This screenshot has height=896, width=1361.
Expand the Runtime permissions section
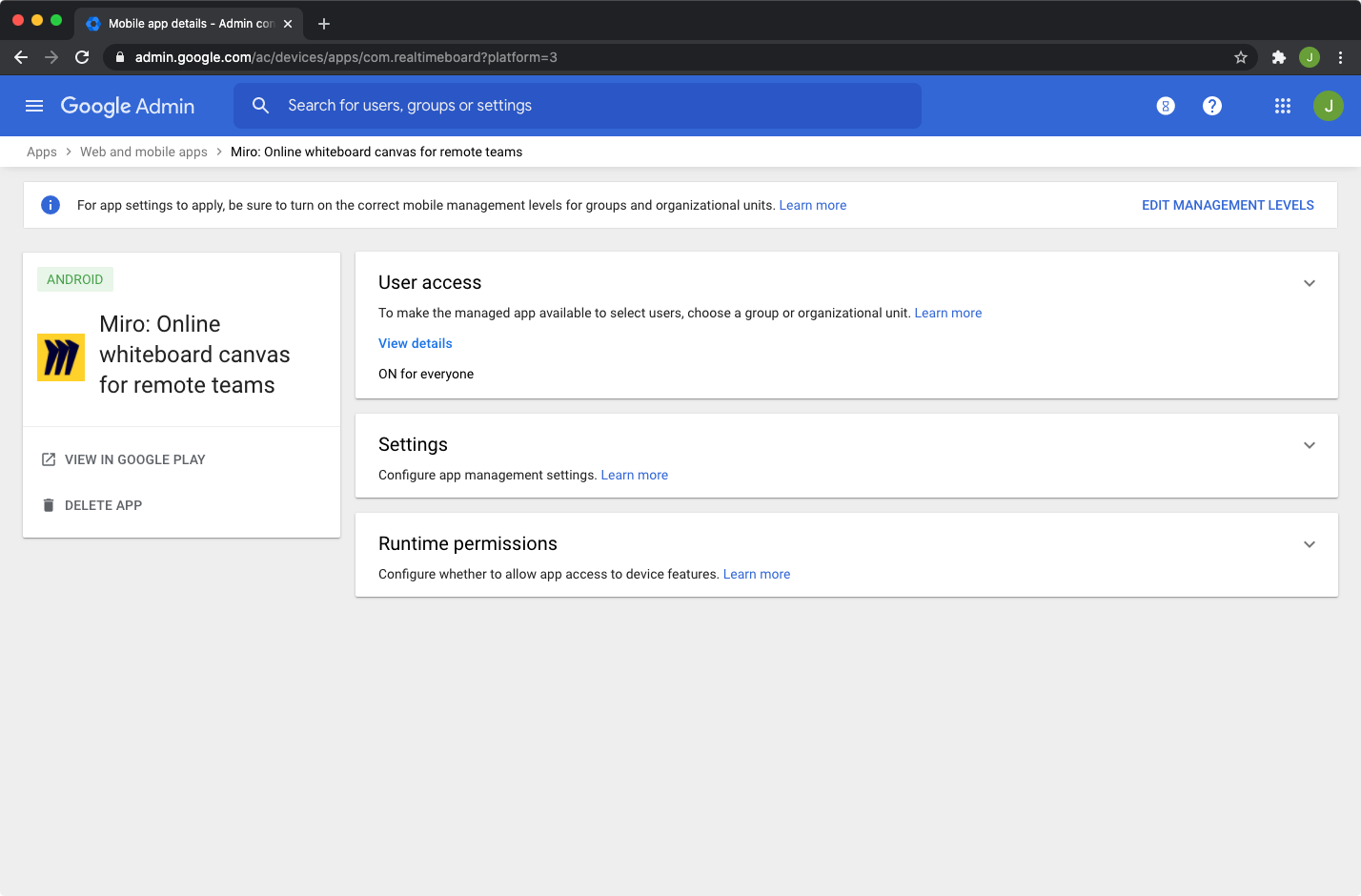click(1310, 544)
